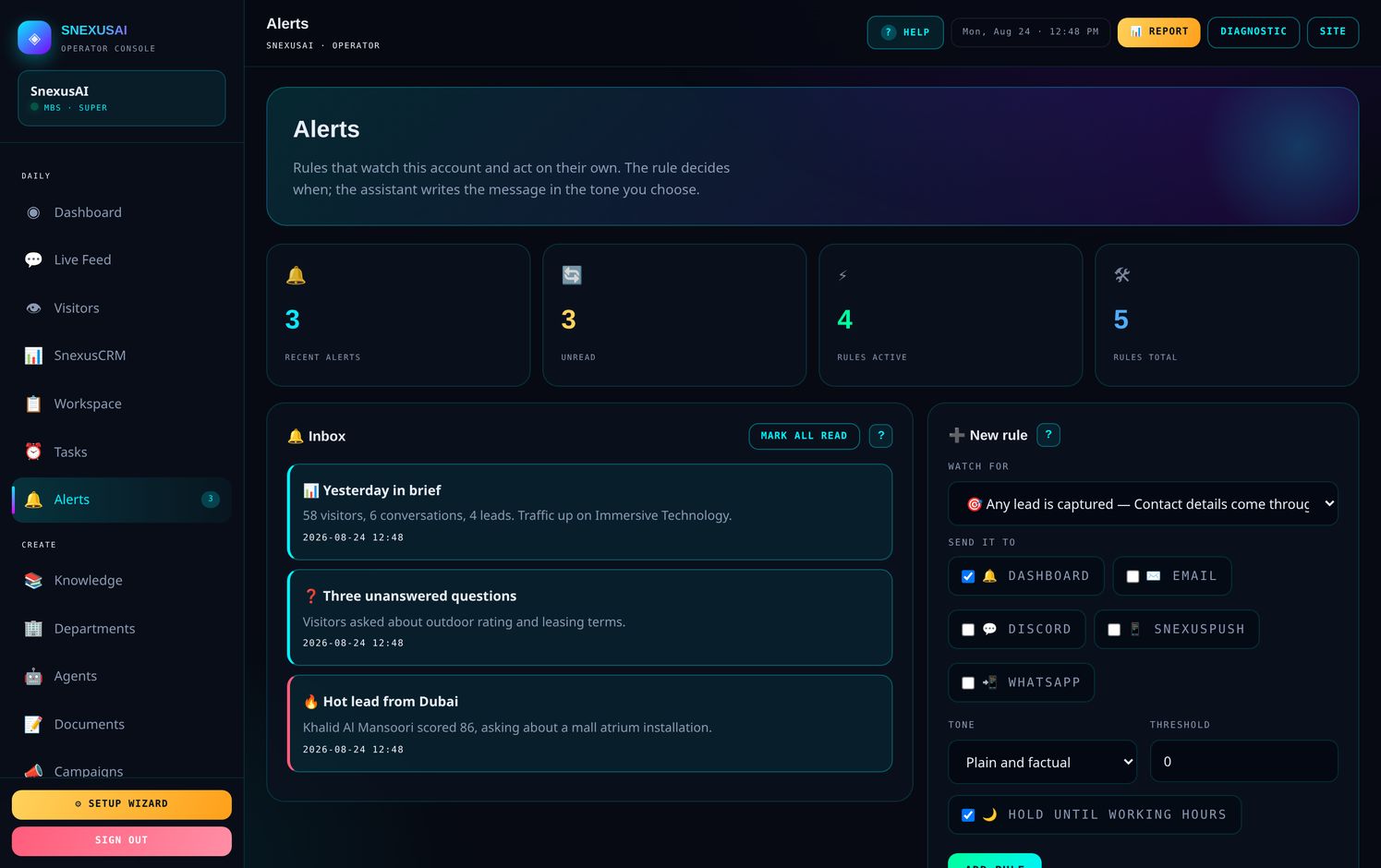Screen dimensions: 1381x868
Task: Click the Alerts bell icon in sidebar
Action: click(33, 500)
